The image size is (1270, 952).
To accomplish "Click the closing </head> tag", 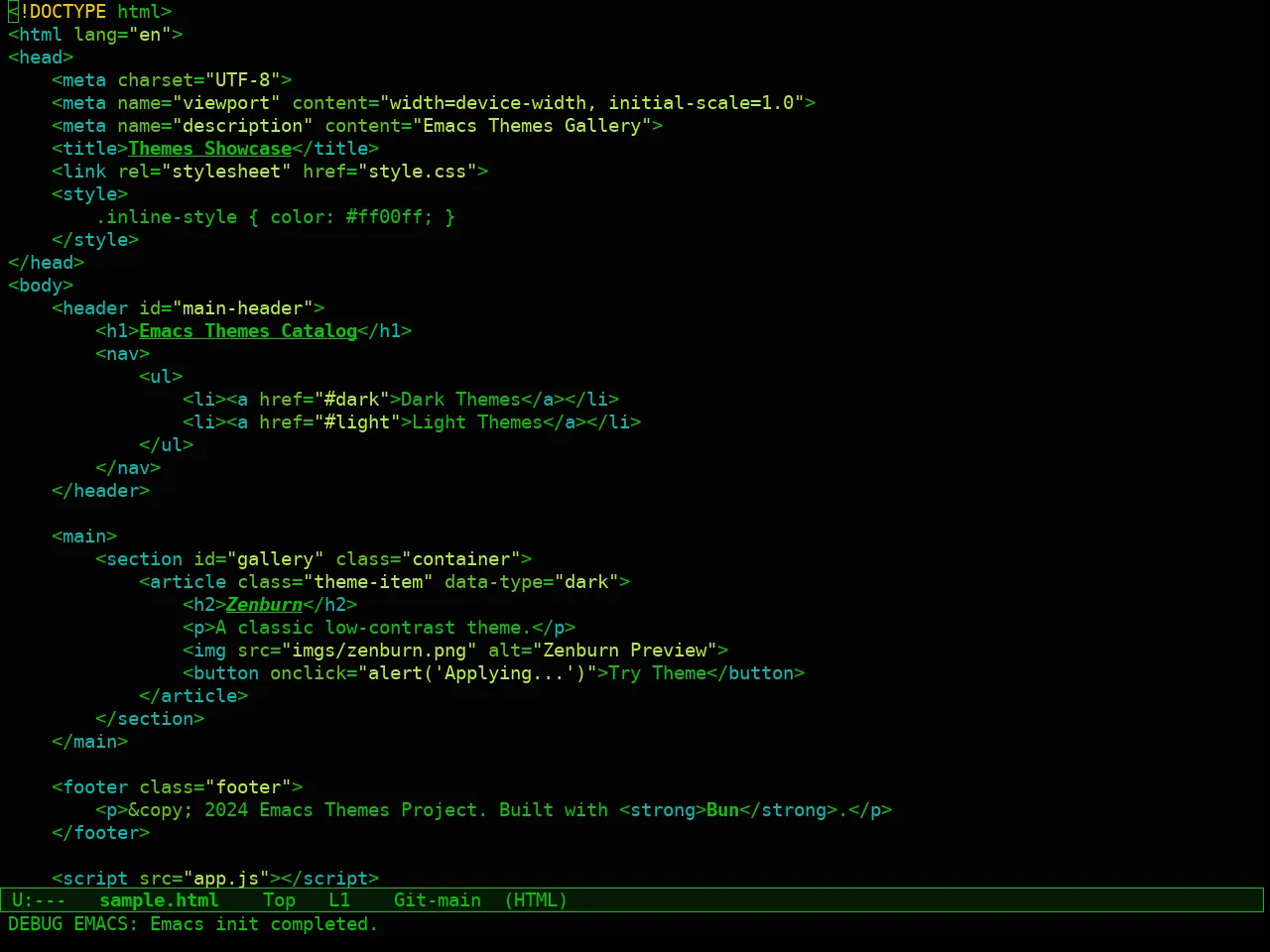I will tap(46, 263).
